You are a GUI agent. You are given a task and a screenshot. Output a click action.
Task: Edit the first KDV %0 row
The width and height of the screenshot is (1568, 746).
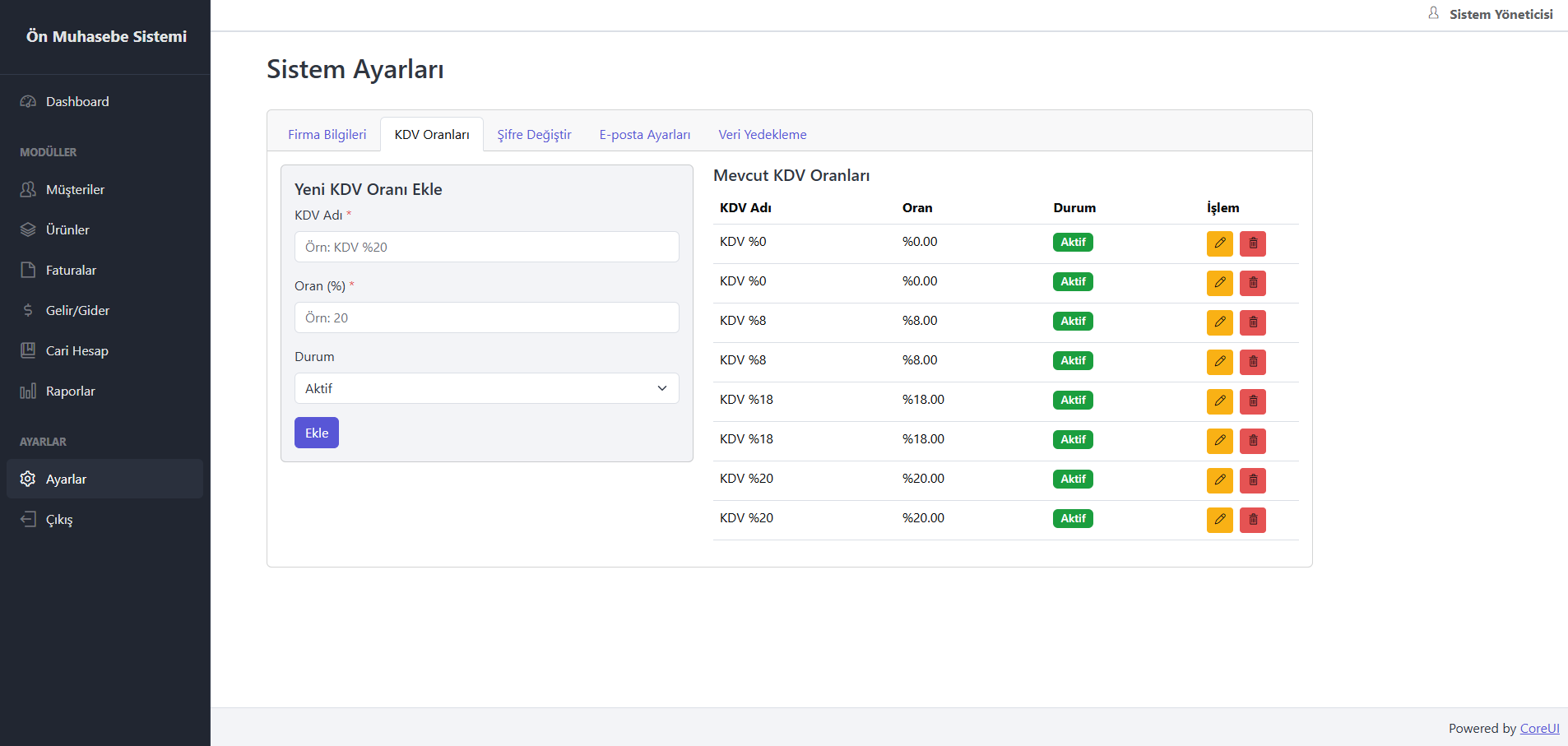[x=1219, y=243]
